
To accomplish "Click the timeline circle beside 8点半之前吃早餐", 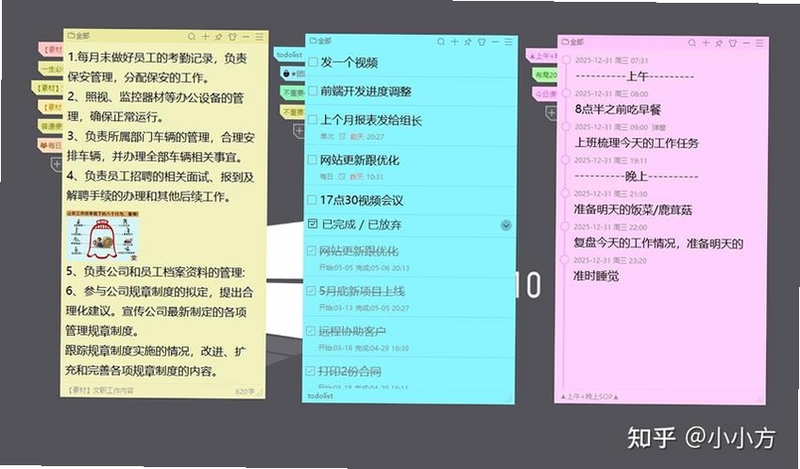I will coord(566,93).
